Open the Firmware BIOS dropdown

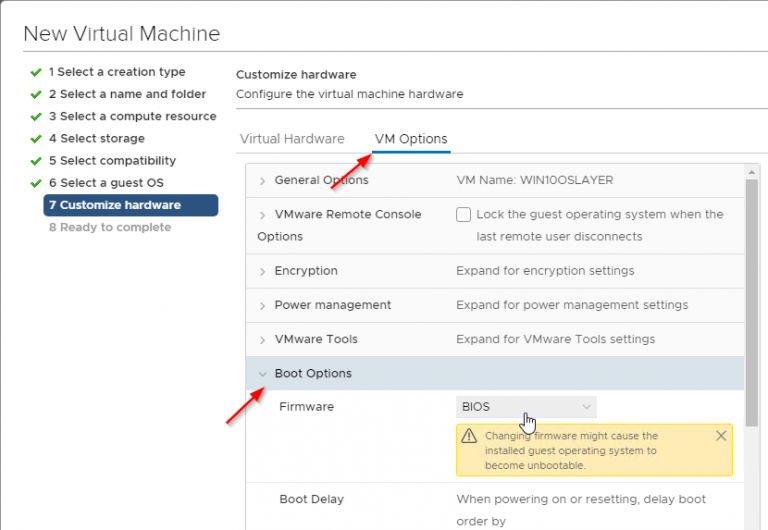tap(526, 407)
